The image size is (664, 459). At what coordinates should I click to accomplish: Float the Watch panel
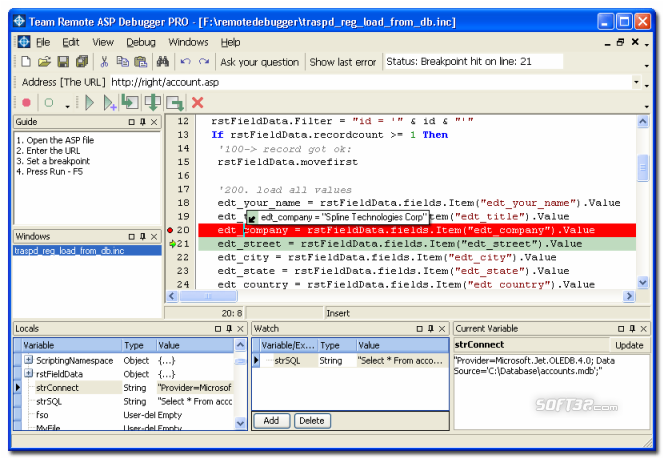coord(420,329)
